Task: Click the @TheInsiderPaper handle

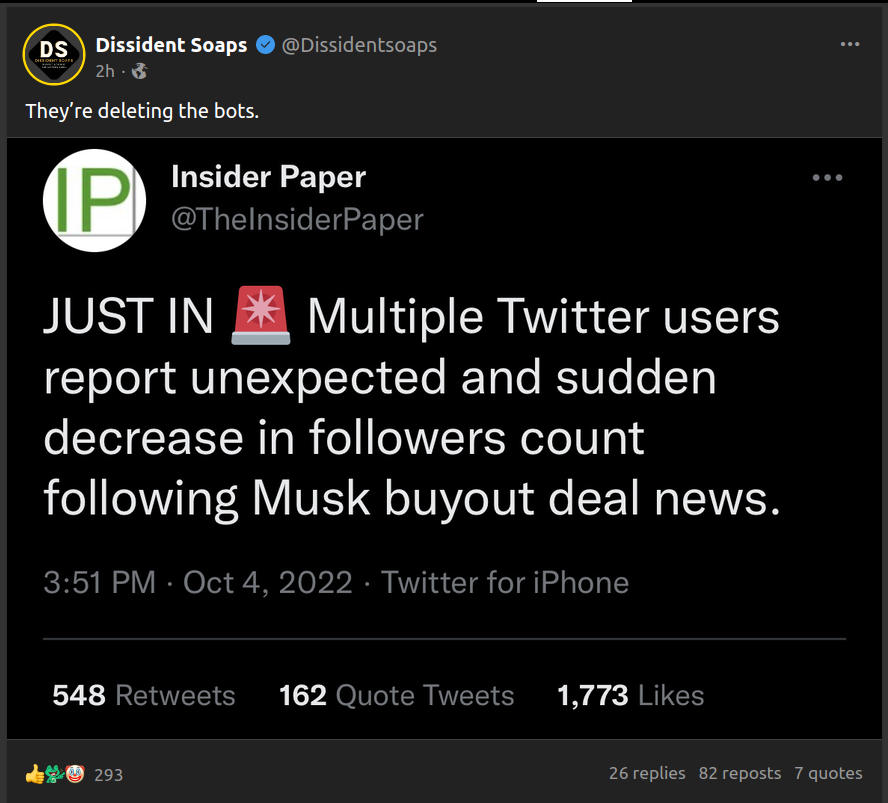Action: [297, 220]
